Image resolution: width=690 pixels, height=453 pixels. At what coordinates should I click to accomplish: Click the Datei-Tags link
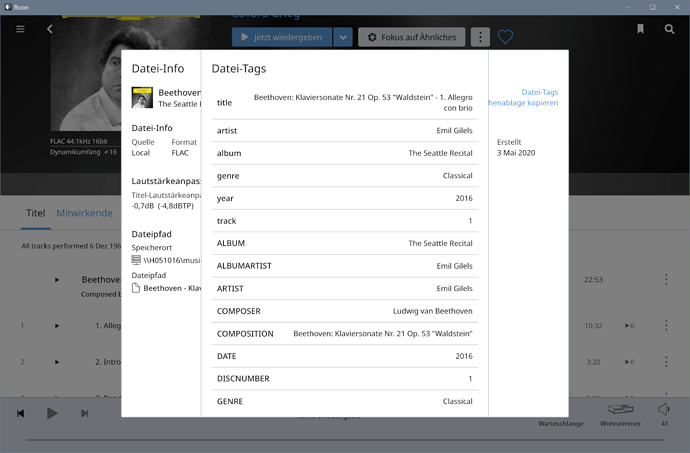(x=540, y=92)
